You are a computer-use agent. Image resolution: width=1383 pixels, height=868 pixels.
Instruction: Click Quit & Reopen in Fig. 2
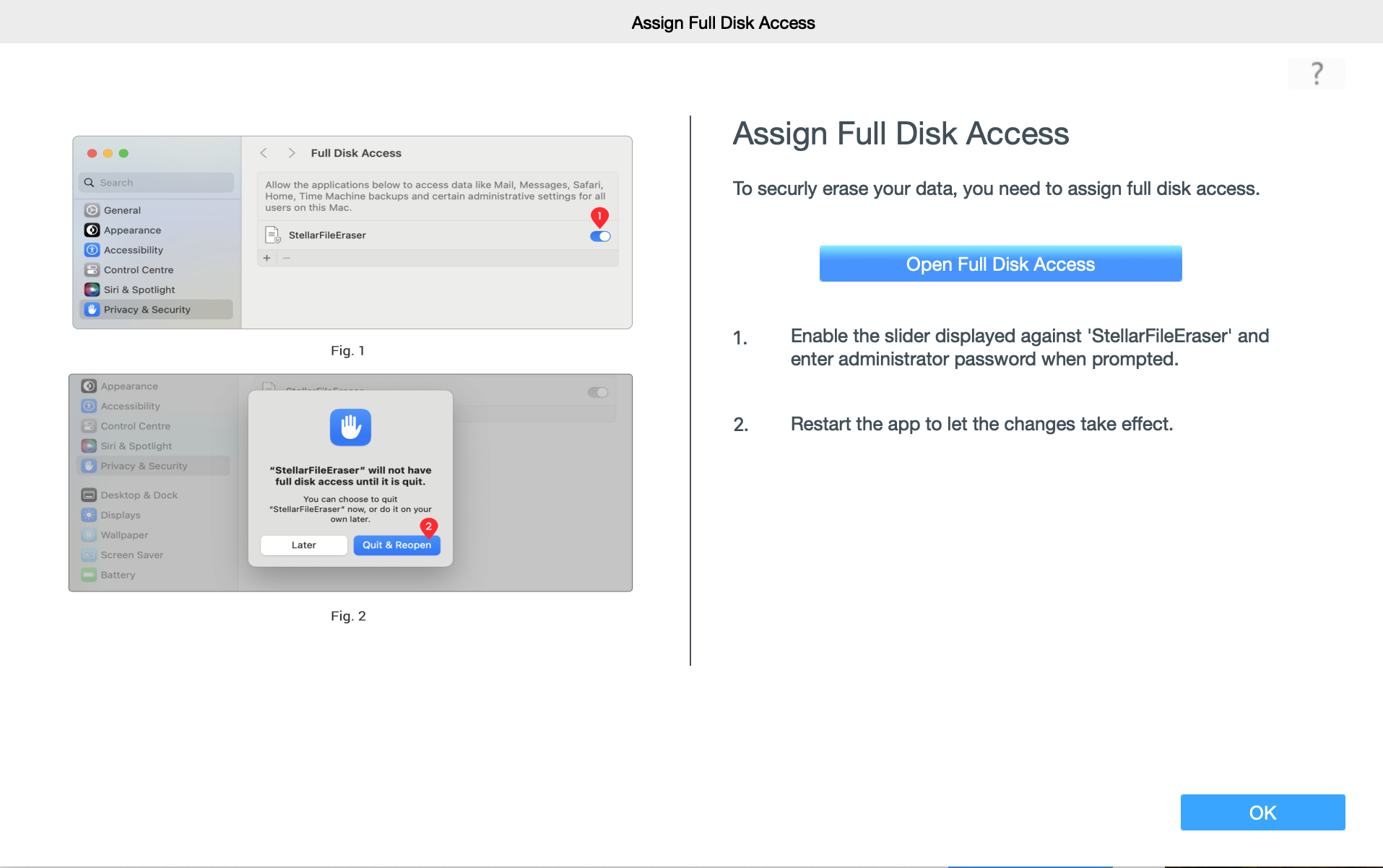point(396,545)
